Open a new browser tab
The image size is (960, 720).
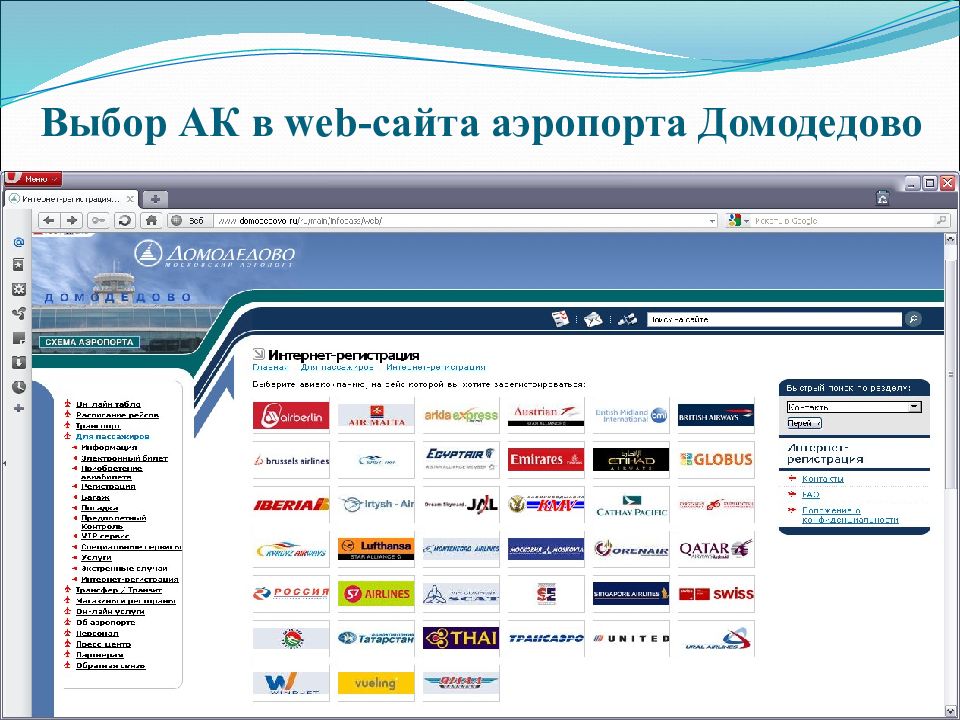click(x=156, y=199)
